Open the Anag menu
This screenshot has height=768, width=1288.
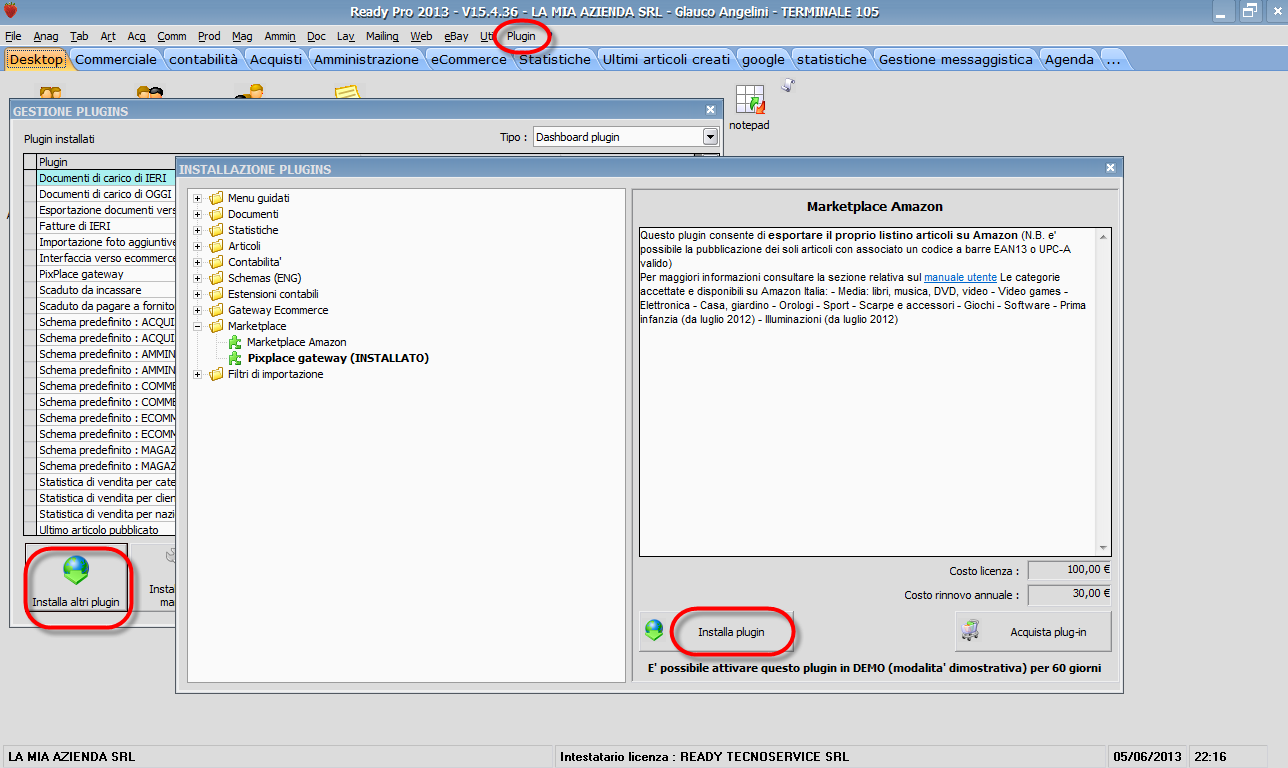click(x=46, y=36)
